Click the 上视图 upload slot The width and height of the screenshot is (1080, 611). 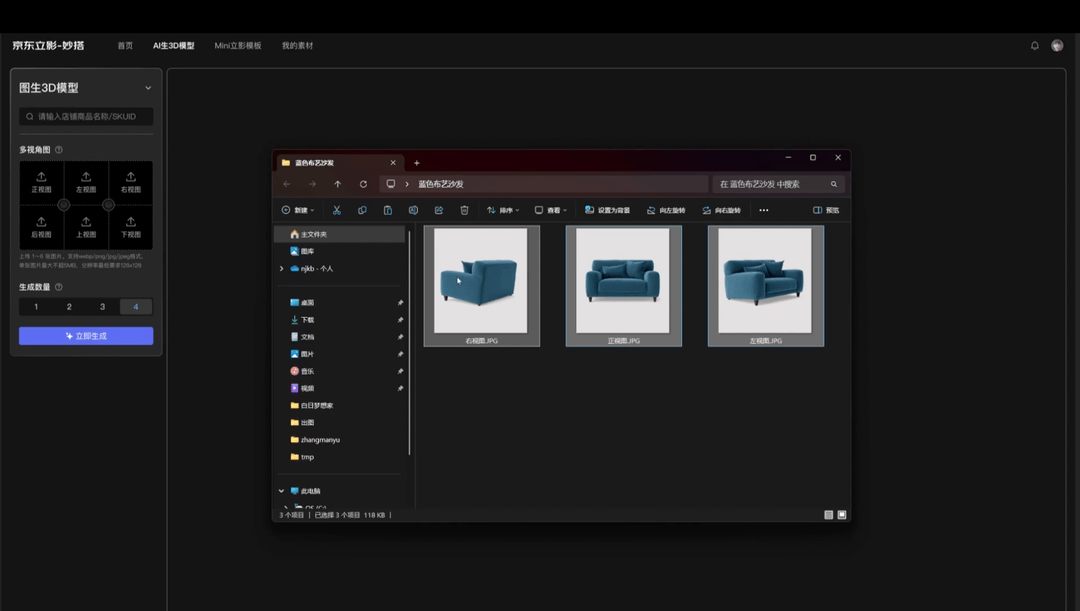86,227
